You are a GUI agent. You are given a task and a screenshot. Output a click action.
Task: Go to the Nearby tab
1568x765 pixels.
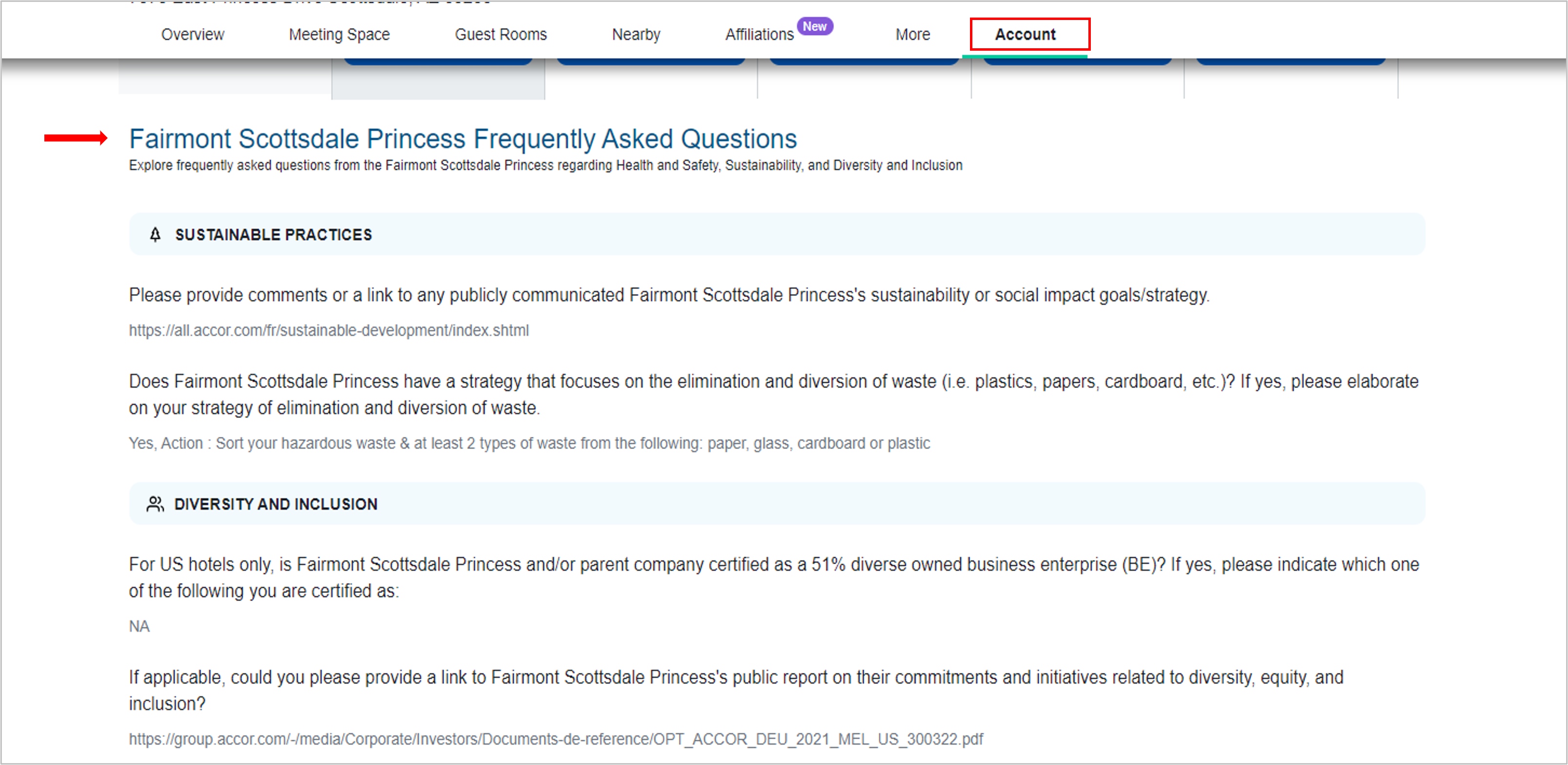636,34
